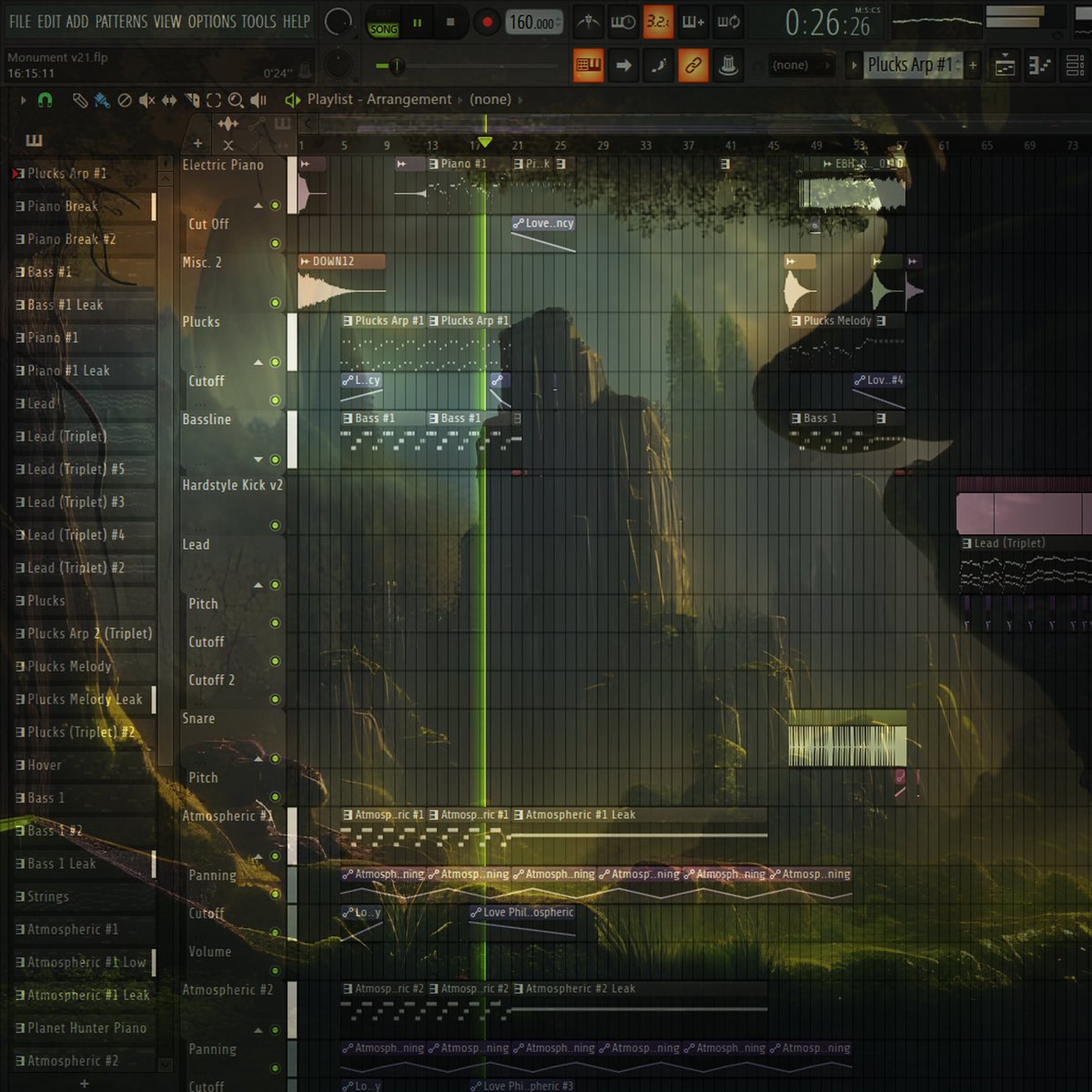The height and width of the screenshot is (1092, 1092).
Task: Choose the Select marquee tool
Action: 214,100
